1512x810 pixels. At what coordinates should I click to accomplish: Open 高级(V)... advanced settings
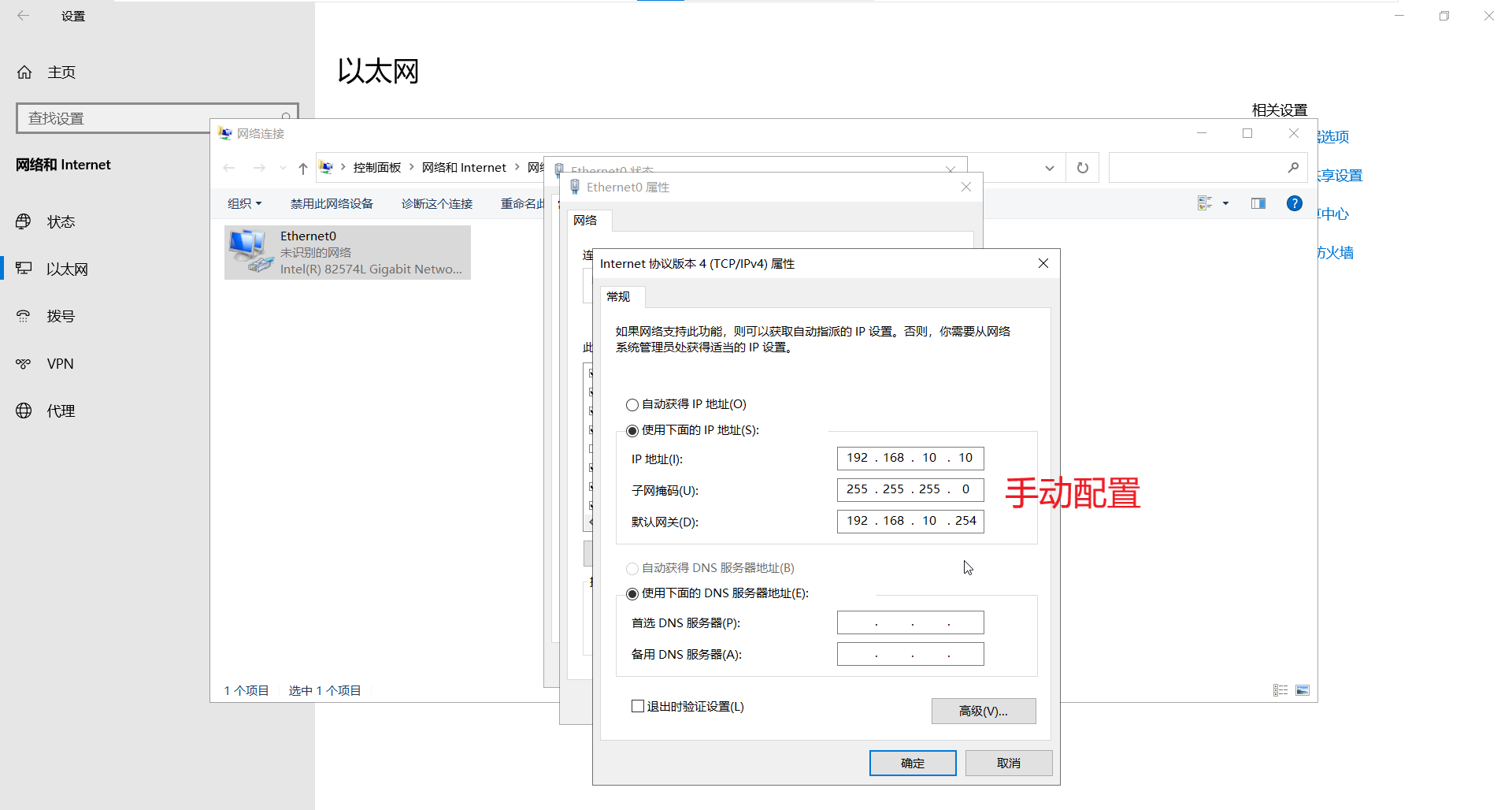983,711
